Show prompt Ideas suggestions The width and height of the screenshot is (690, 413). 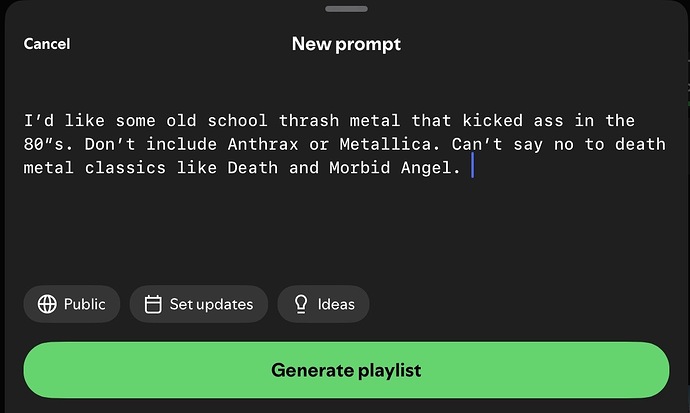[334, 304]
